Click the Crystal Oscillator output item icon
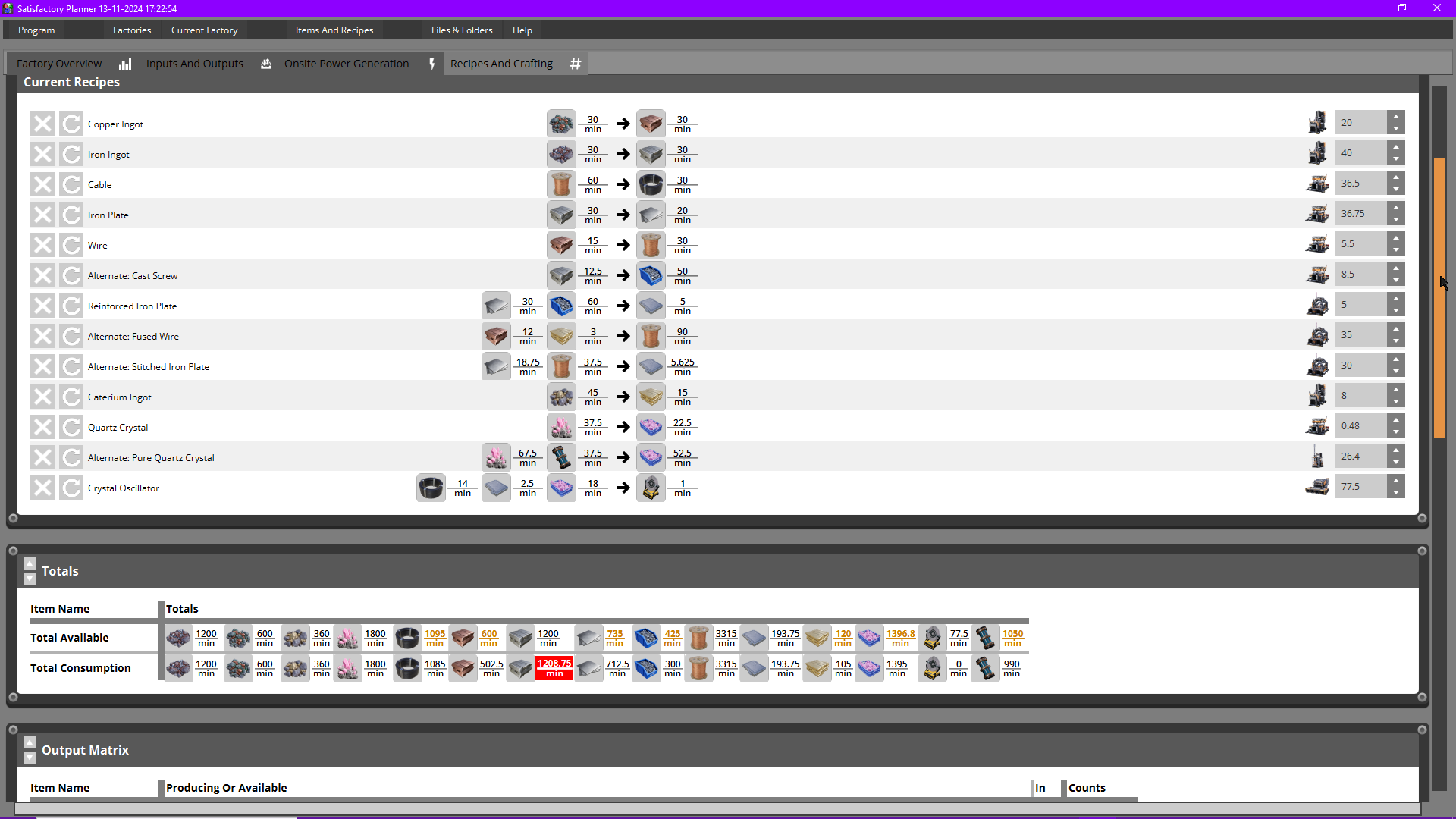 (651, 488)
